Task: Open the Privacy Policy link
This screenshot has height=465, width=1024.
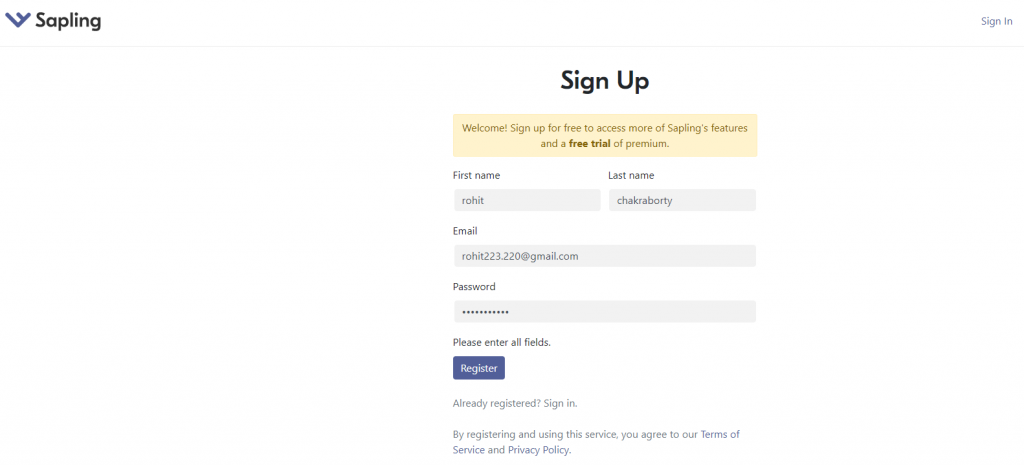Action: click(x=538, y=450)
